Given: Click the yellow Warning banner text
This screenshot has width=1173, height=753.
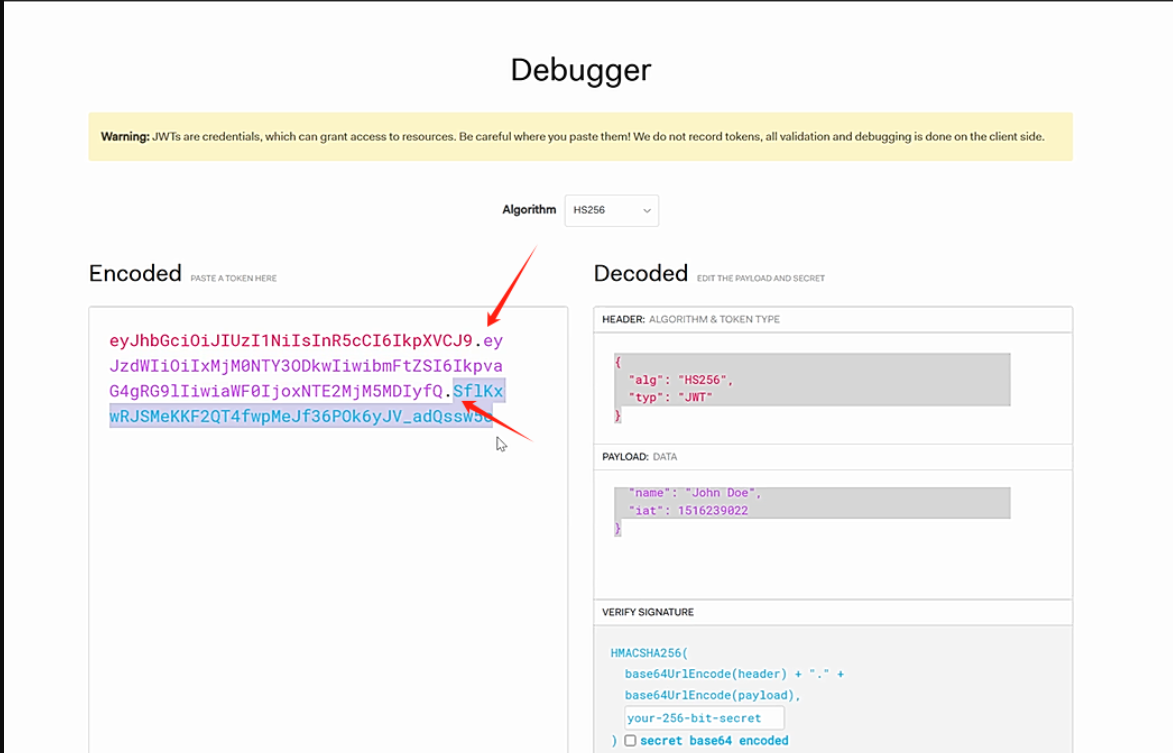Looking at the screenshot, I should tap(572, 137).
